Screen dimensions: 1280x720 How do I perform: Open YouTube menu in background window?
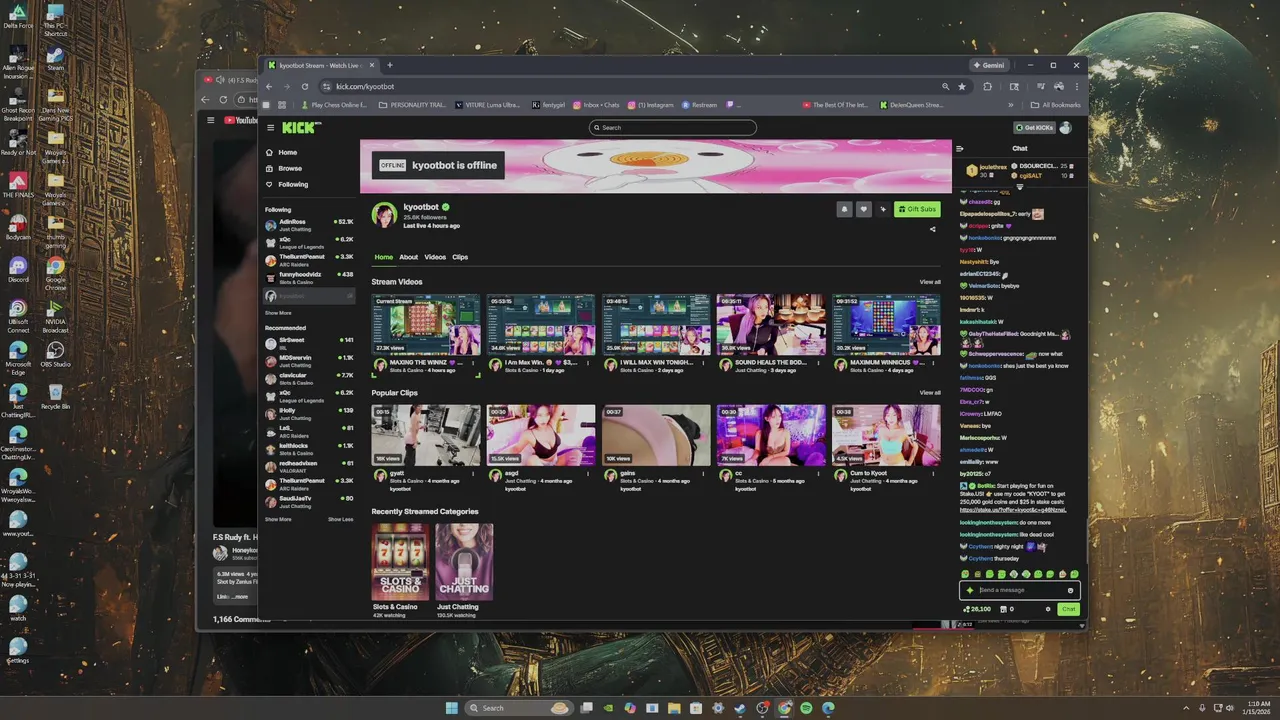click(x=210, y=120)
